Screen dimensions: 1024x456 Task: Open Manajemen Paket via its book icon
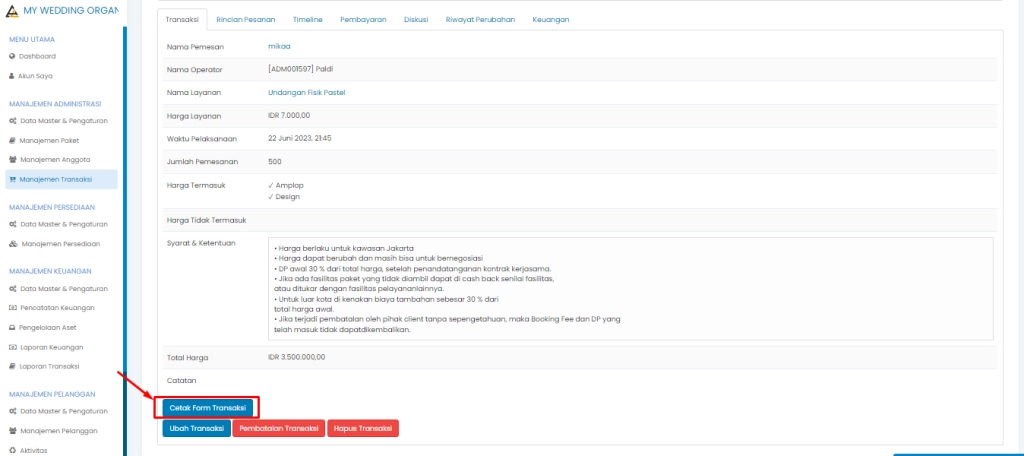click(12, 141)
